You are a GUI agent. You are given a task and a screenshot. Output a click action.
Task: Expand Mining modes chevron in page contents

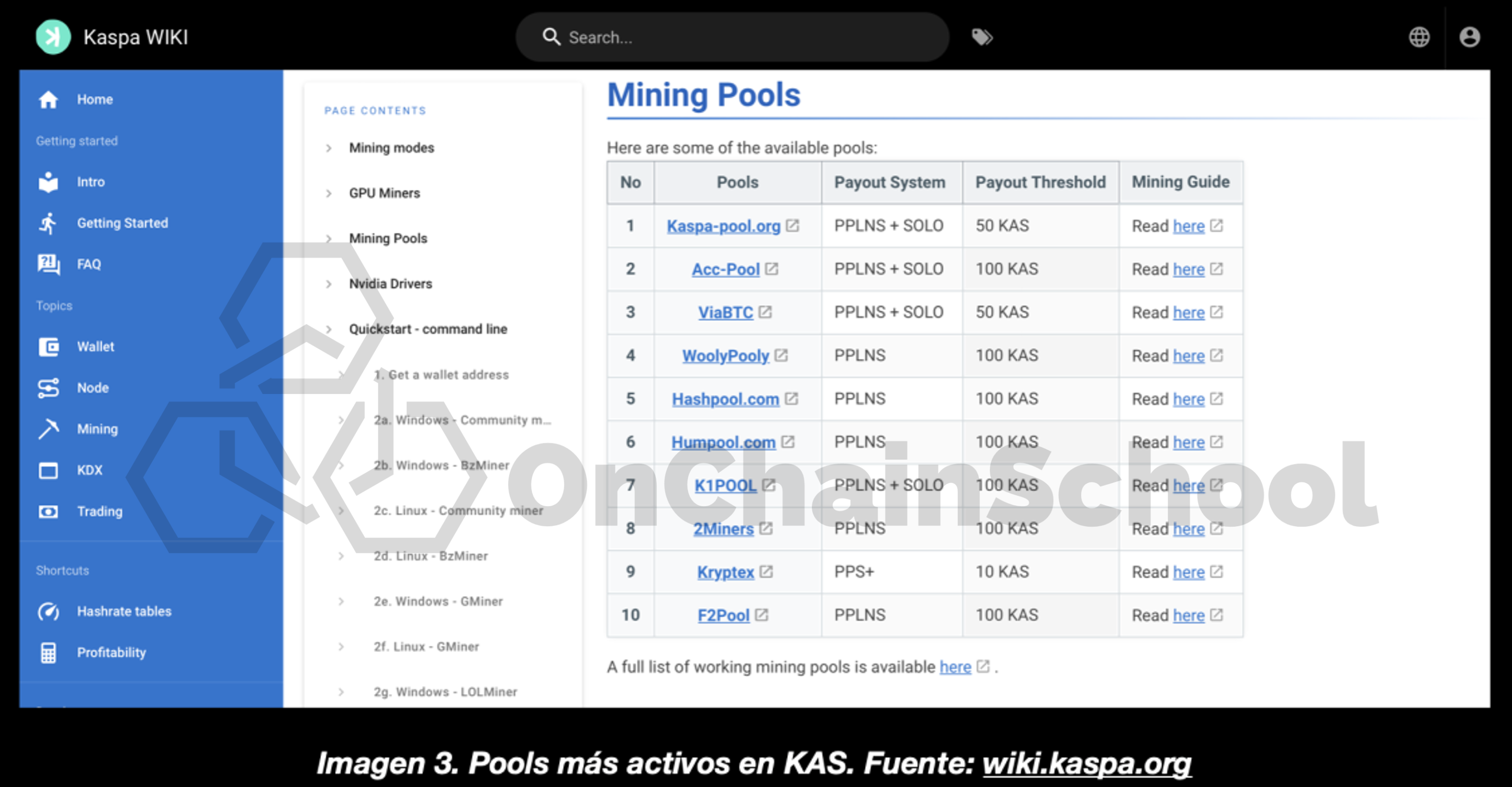click(329, 148)
